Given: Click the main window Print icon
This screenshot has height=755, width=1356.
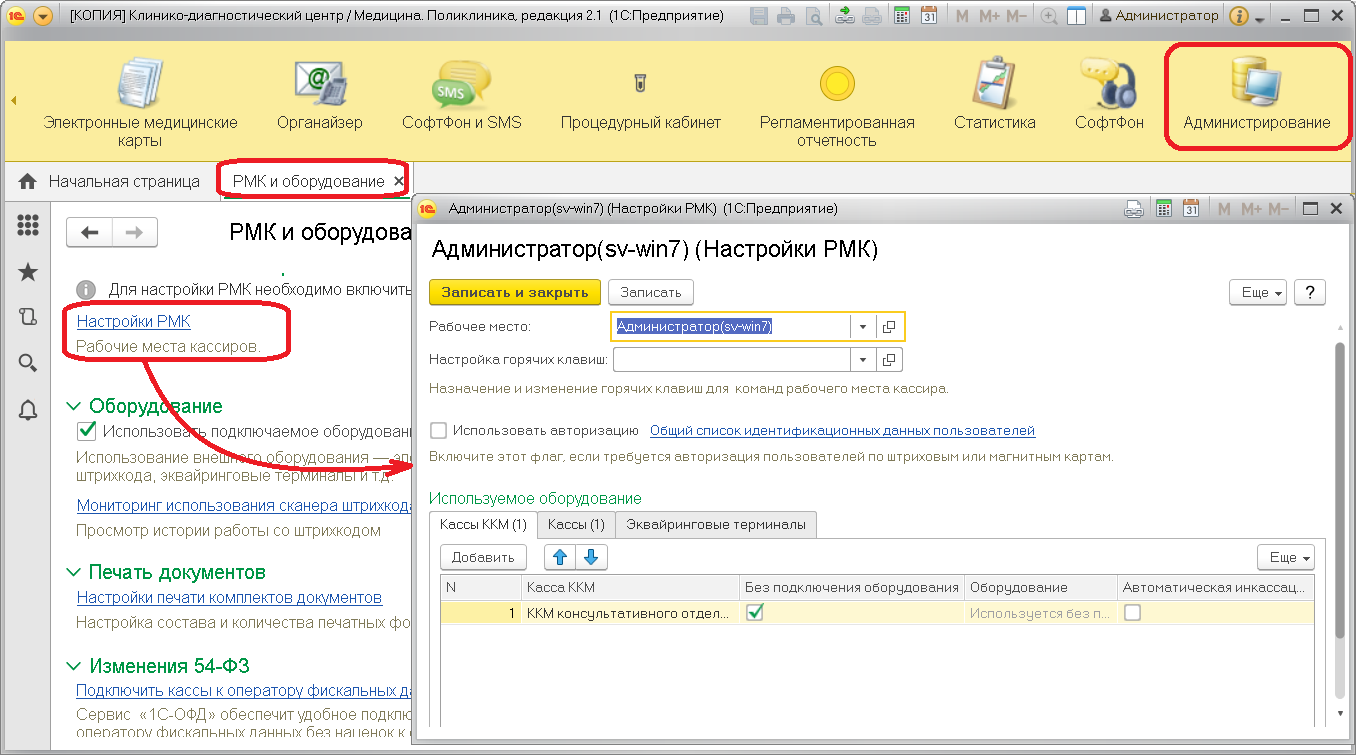Looking at the screenshot, I should 787,16.
